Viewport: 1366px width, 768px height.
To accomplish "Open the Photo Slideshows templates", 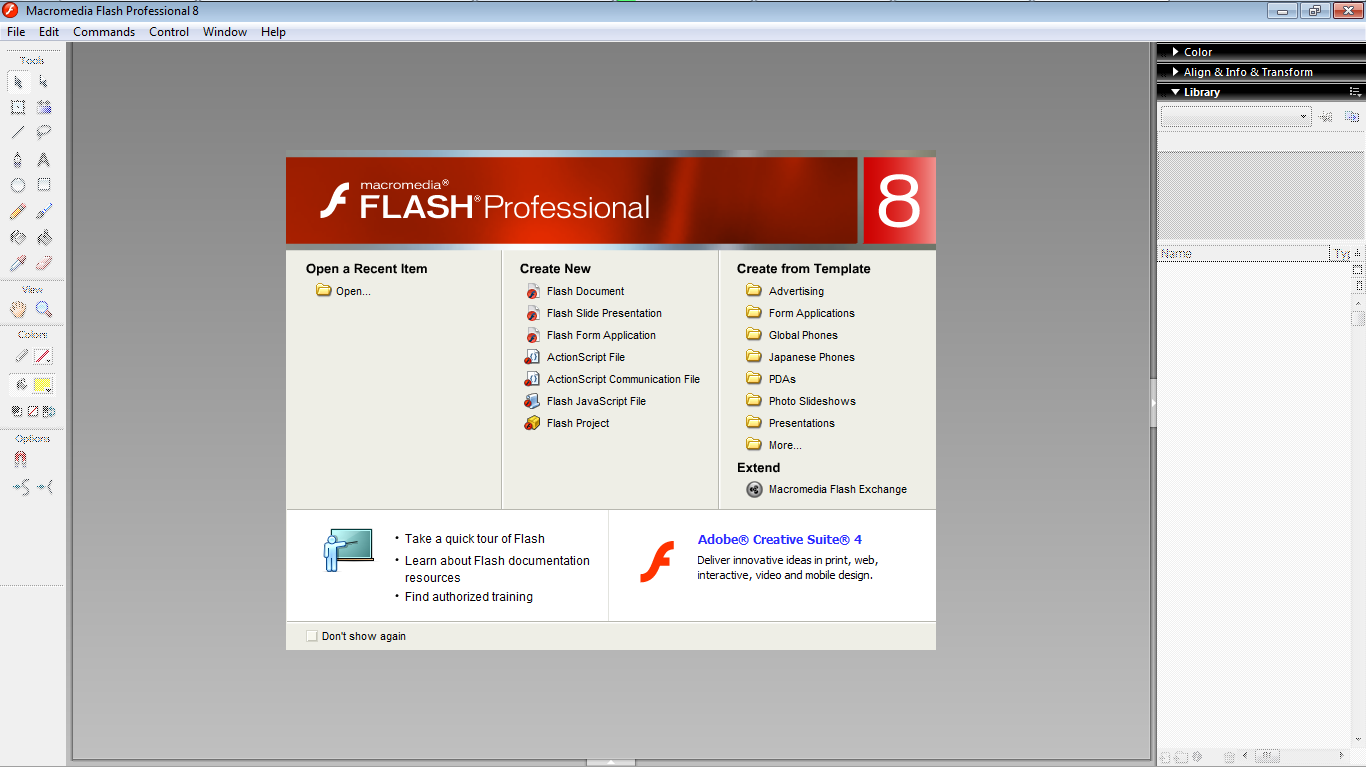I will point(801,401).
